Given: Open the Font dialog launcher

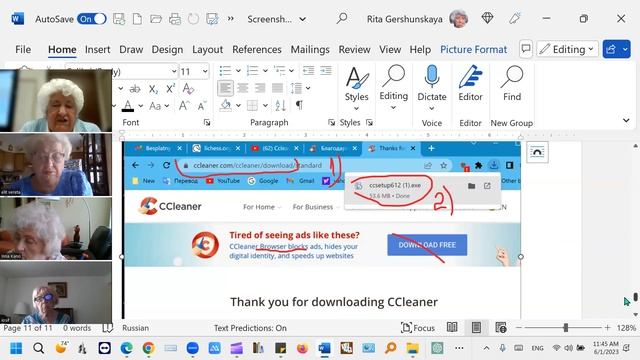Looking at the screenshot, I should 207,122.
